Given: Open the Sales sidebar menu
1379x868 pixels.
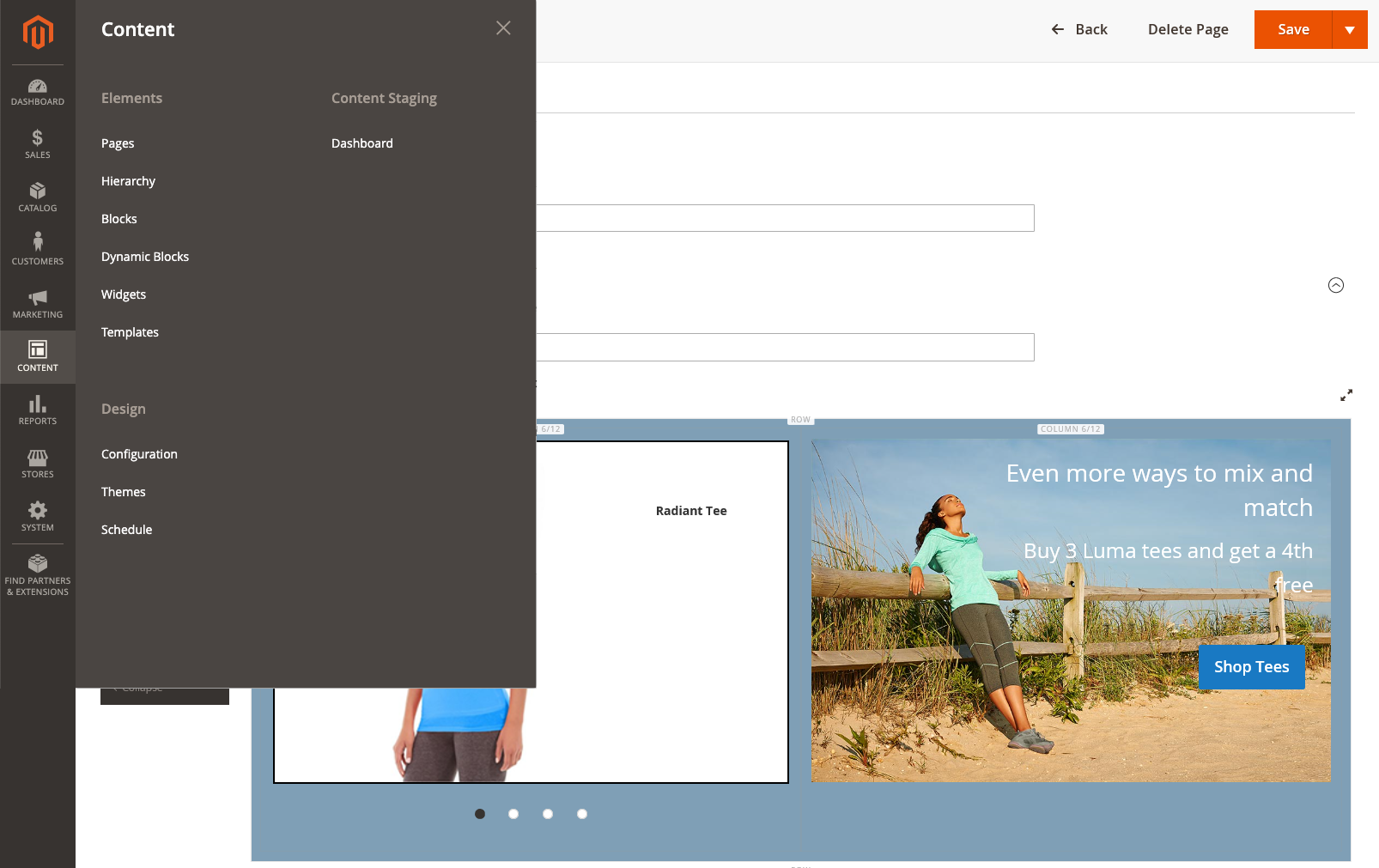Looking at the screenshot, I should (38, 144).
